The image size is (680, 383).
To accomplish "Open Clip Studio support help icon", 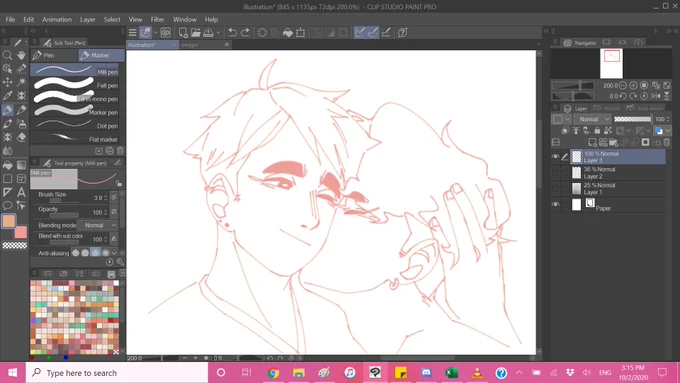I will click(402, 33).
